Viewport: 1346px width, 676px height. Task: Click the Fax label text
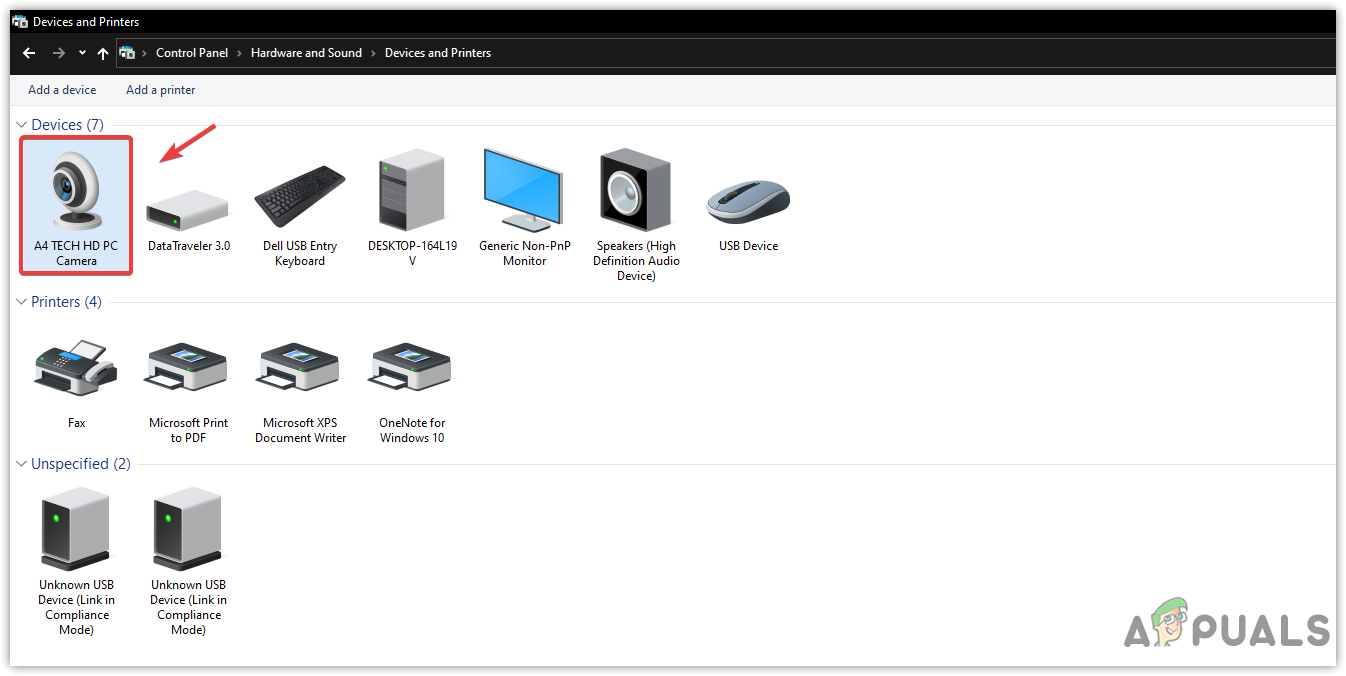tap(77, 423)
